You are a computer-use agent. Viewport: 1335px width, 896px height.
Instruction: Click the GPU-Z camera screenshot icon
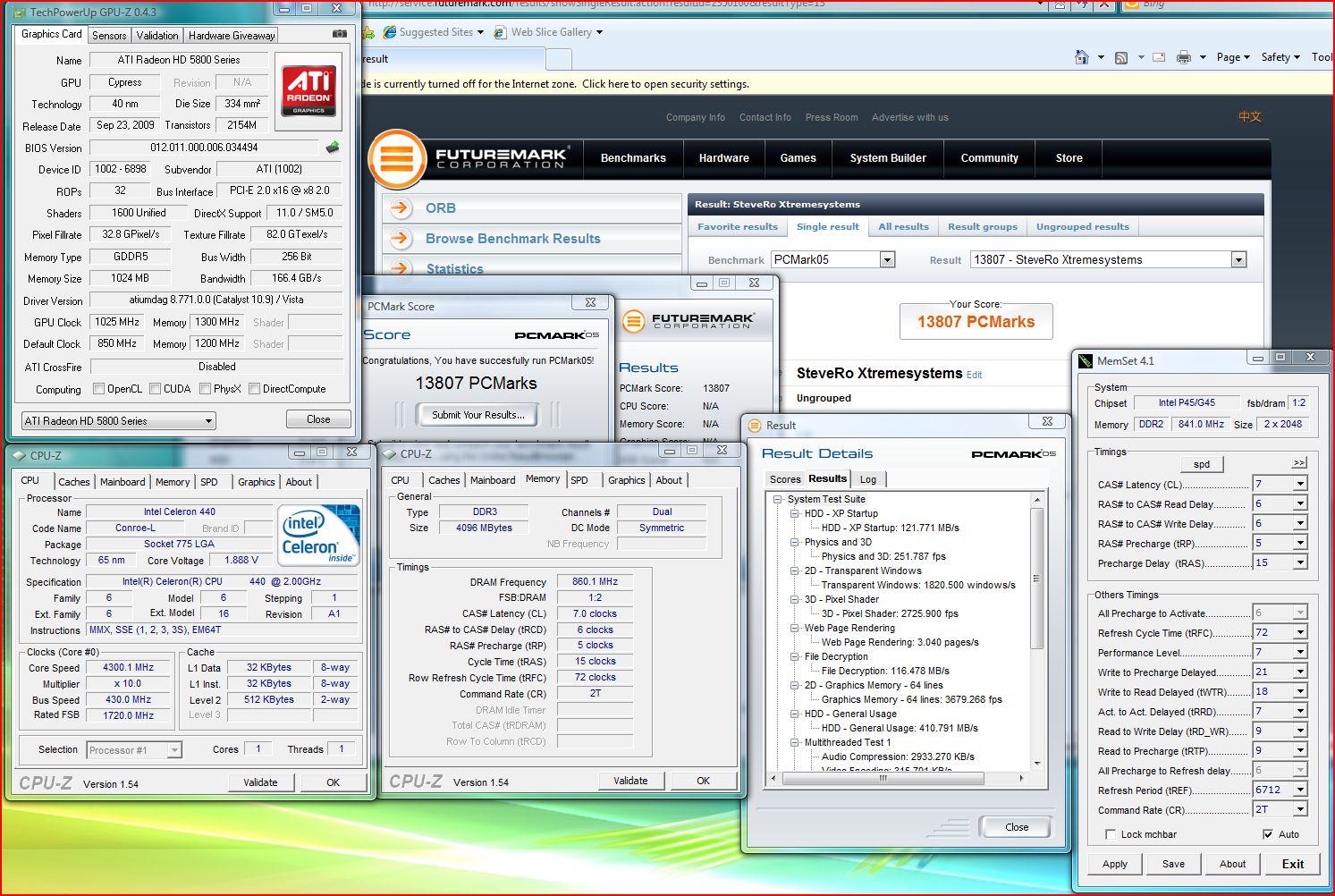pos(340,34)
